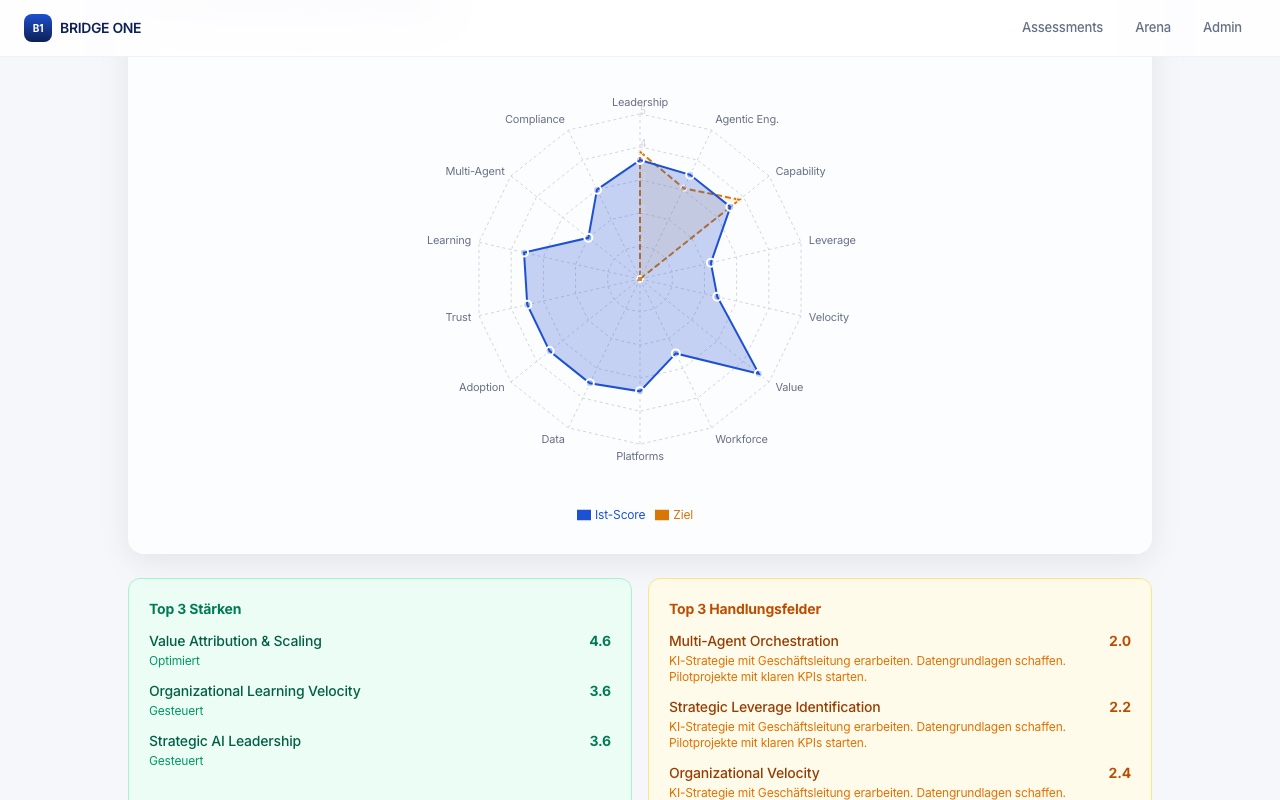The width and height of the screenshot is (1280, 800).
Task: Click the Agentic Eng. axis label
Action: 747,119
